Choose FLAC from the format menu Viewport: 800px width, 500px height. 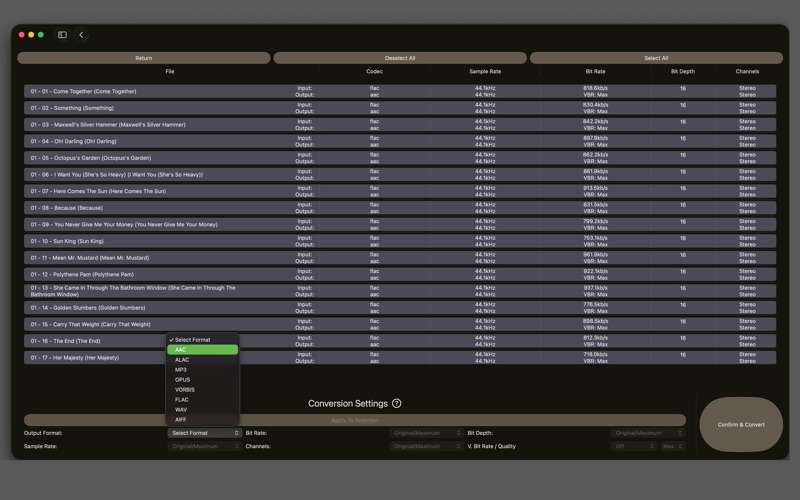pos(203,399)
